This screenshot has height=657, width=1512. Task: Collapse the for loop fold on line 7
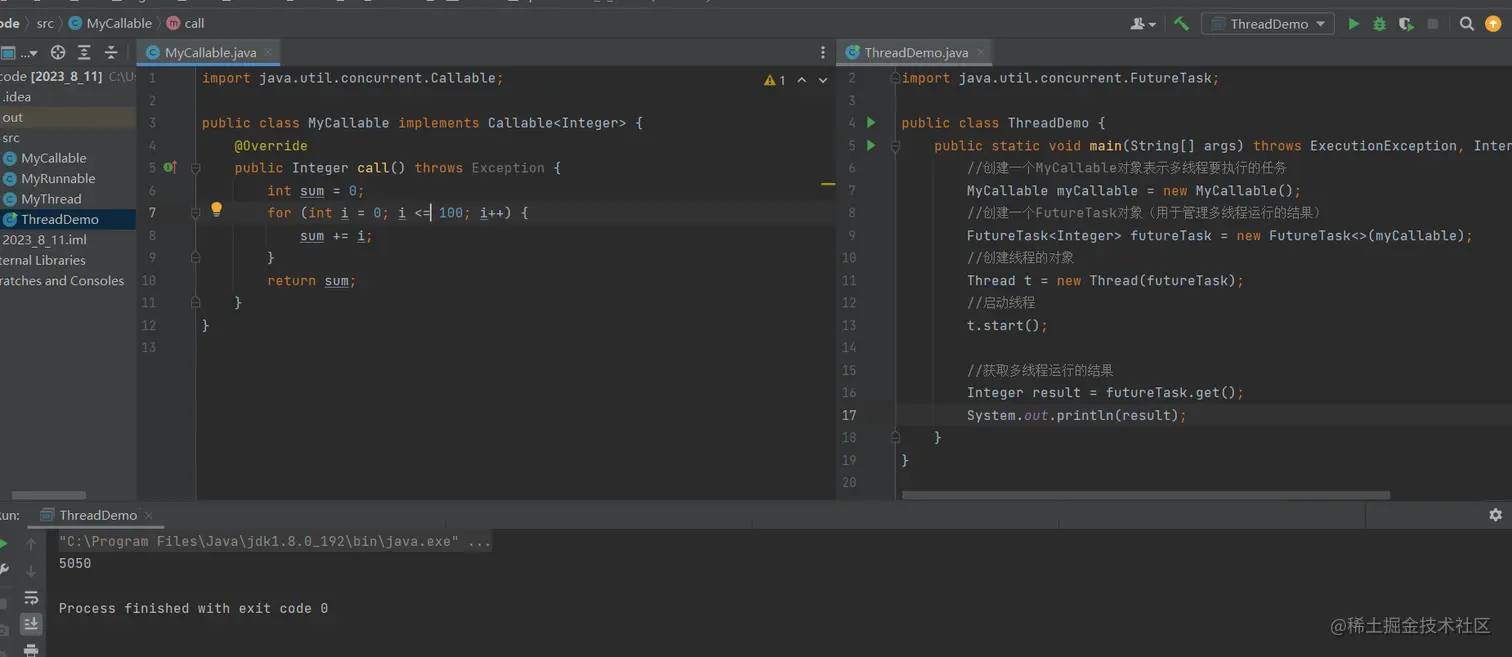click(196, 213)
